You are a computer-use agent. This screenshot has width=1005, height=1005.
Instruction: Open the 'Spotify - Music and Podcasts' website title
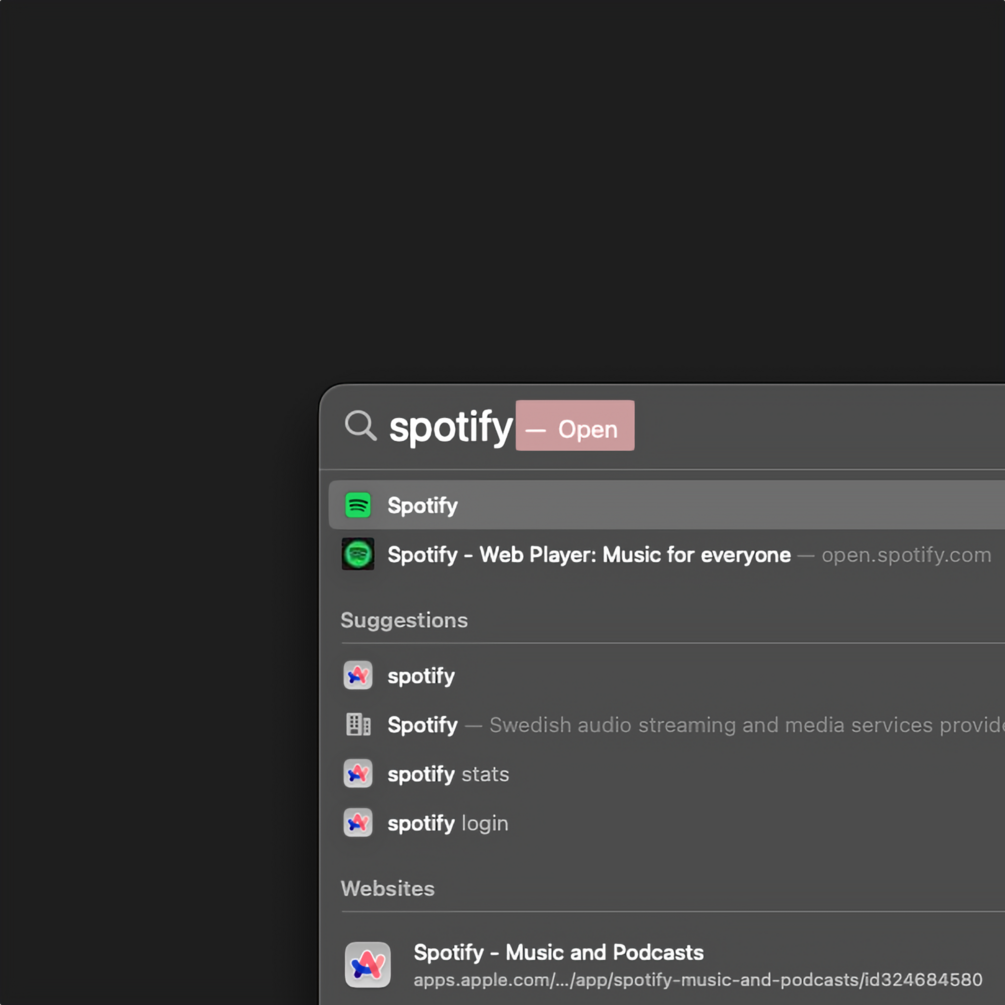558,952
